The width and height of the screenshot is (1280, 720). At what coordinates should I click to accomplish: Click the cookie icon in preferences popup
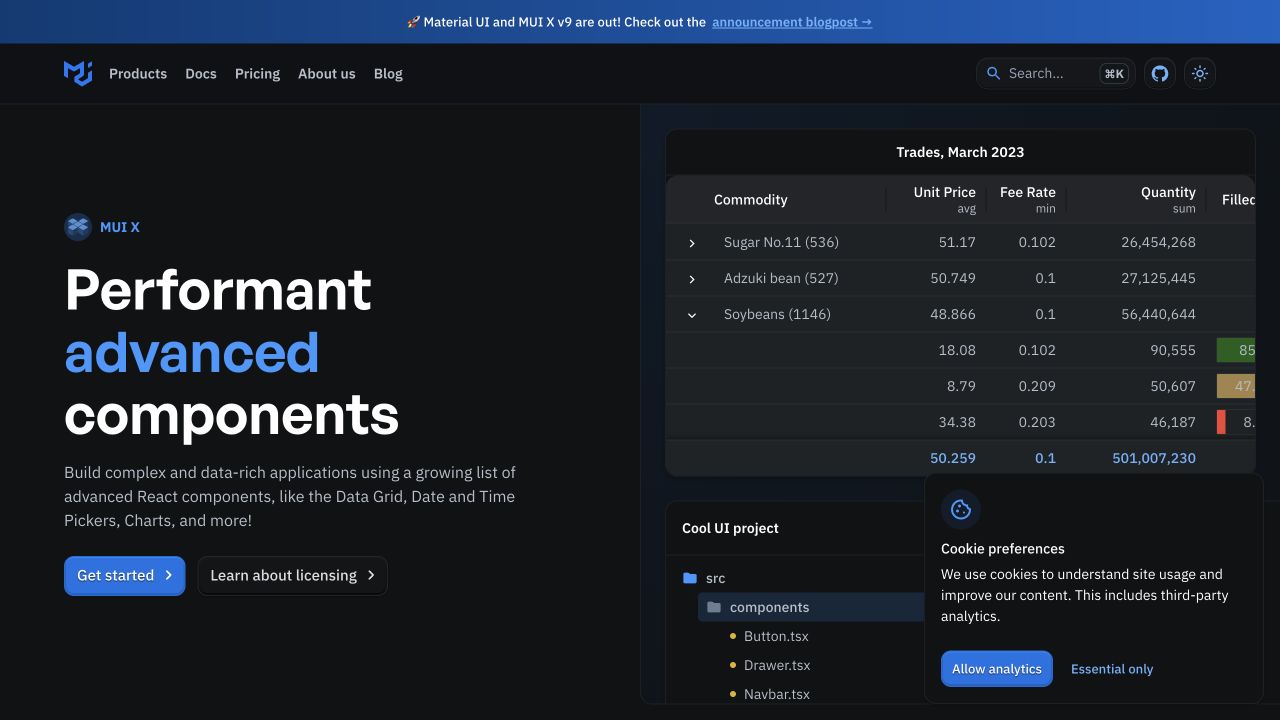coord(961,510)
